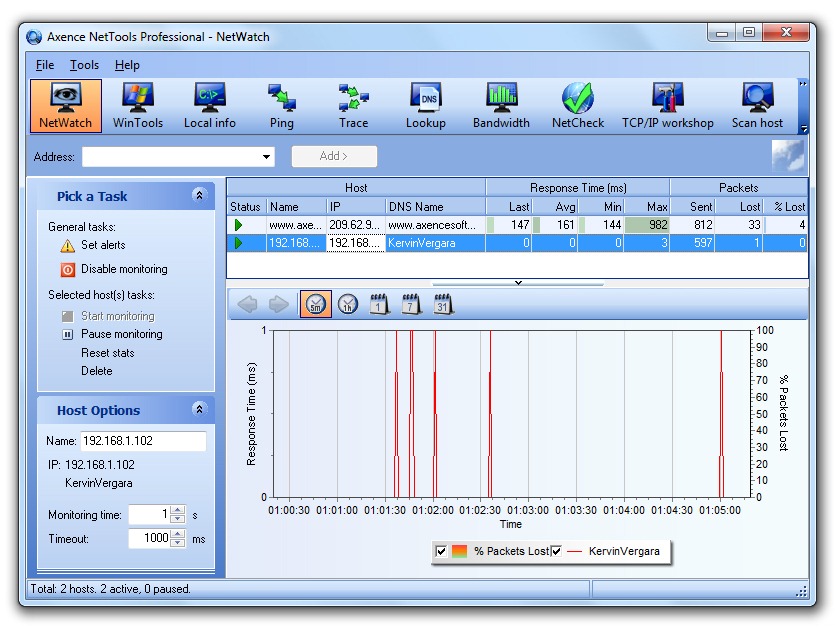Collapse the Host Options panel
Viewport: 837px width, 628px height.
click(199, 410)
